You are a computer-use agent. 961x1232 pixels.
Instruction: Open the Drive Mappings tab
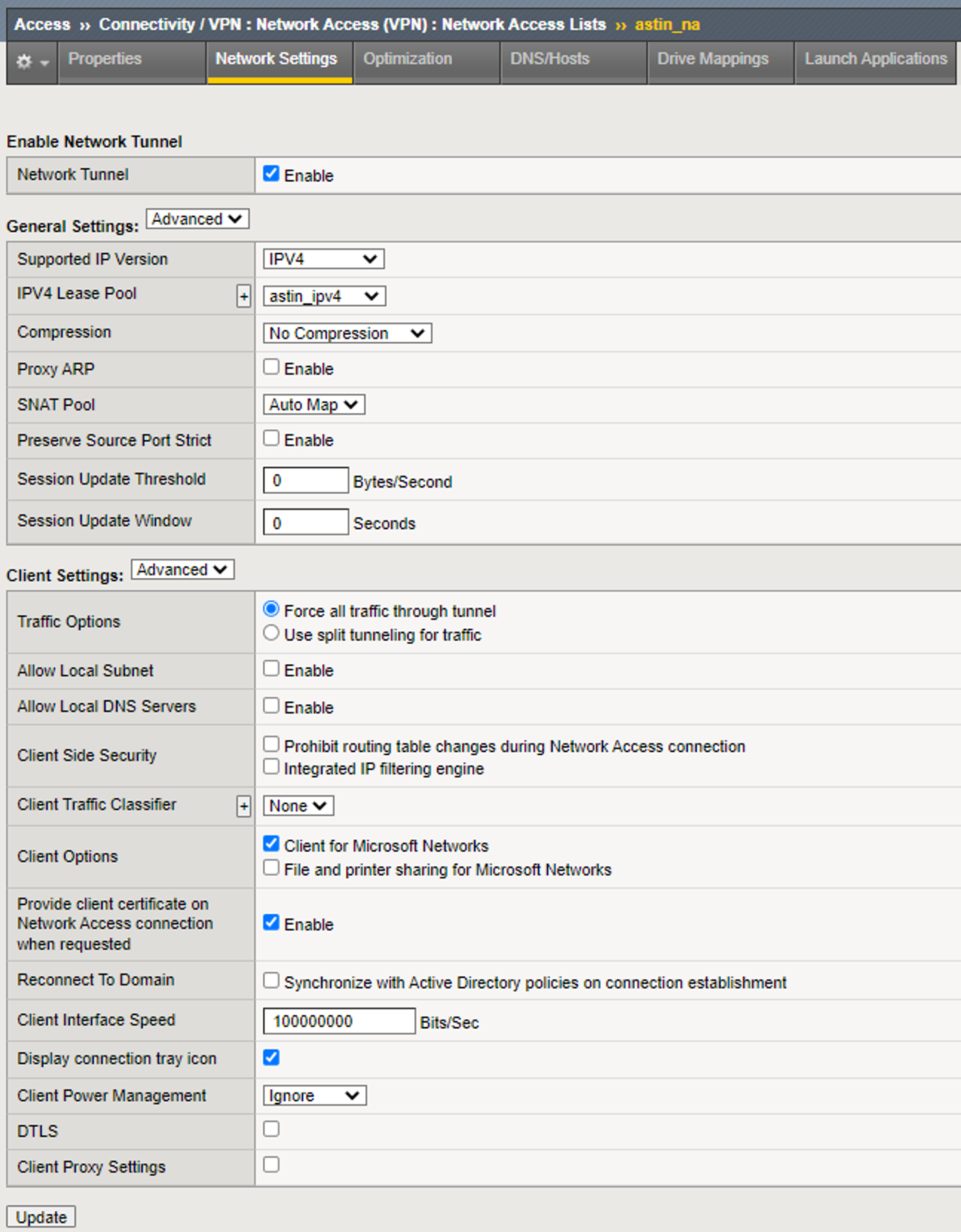720,62
